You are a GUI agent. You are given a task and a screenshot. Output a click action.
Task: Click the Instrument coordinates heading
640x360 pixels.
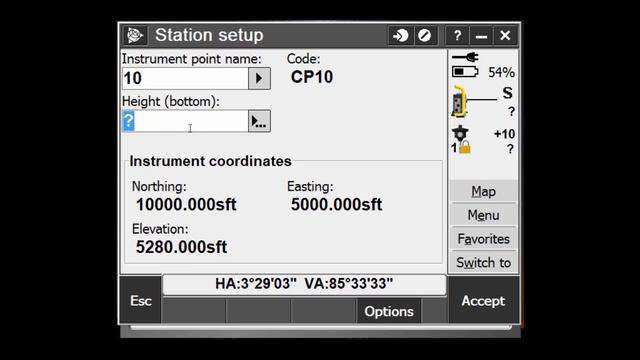[211, 161]
